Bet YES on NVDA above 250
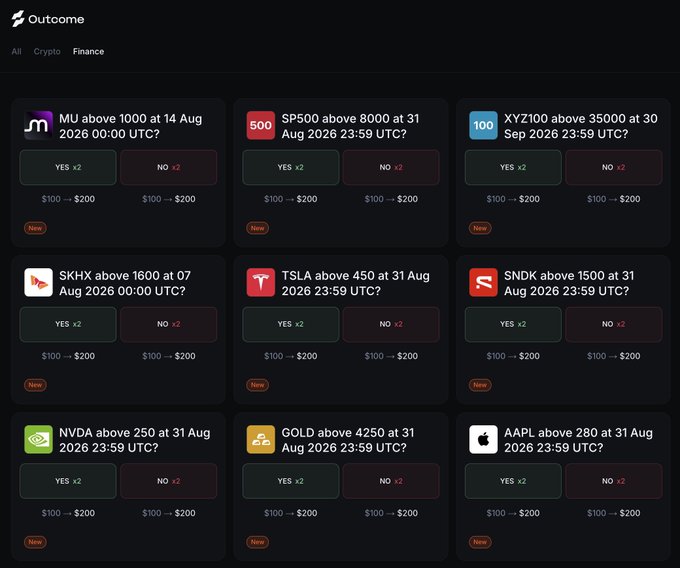Viewport: 680px width, 568px height. pos(68,481)
